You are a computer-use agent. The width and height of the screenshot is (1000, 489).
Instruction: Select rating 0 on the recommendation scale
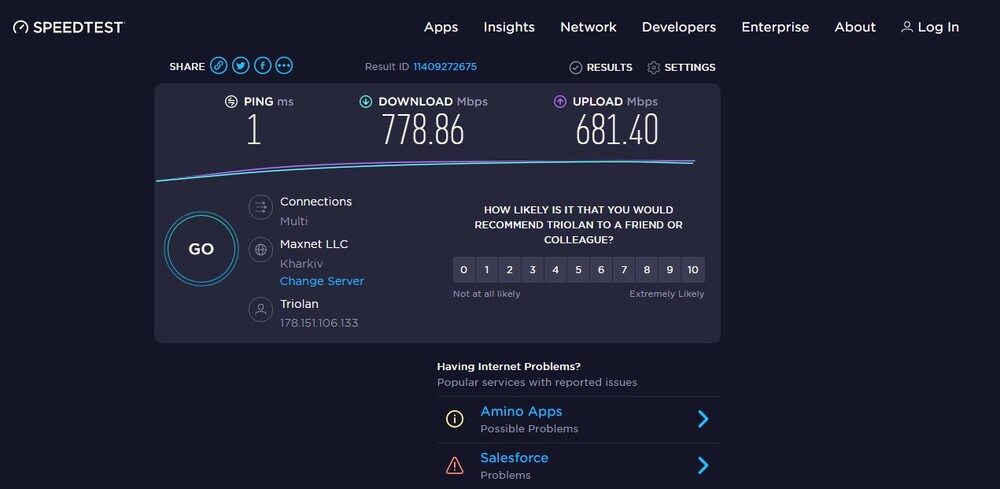464,270
